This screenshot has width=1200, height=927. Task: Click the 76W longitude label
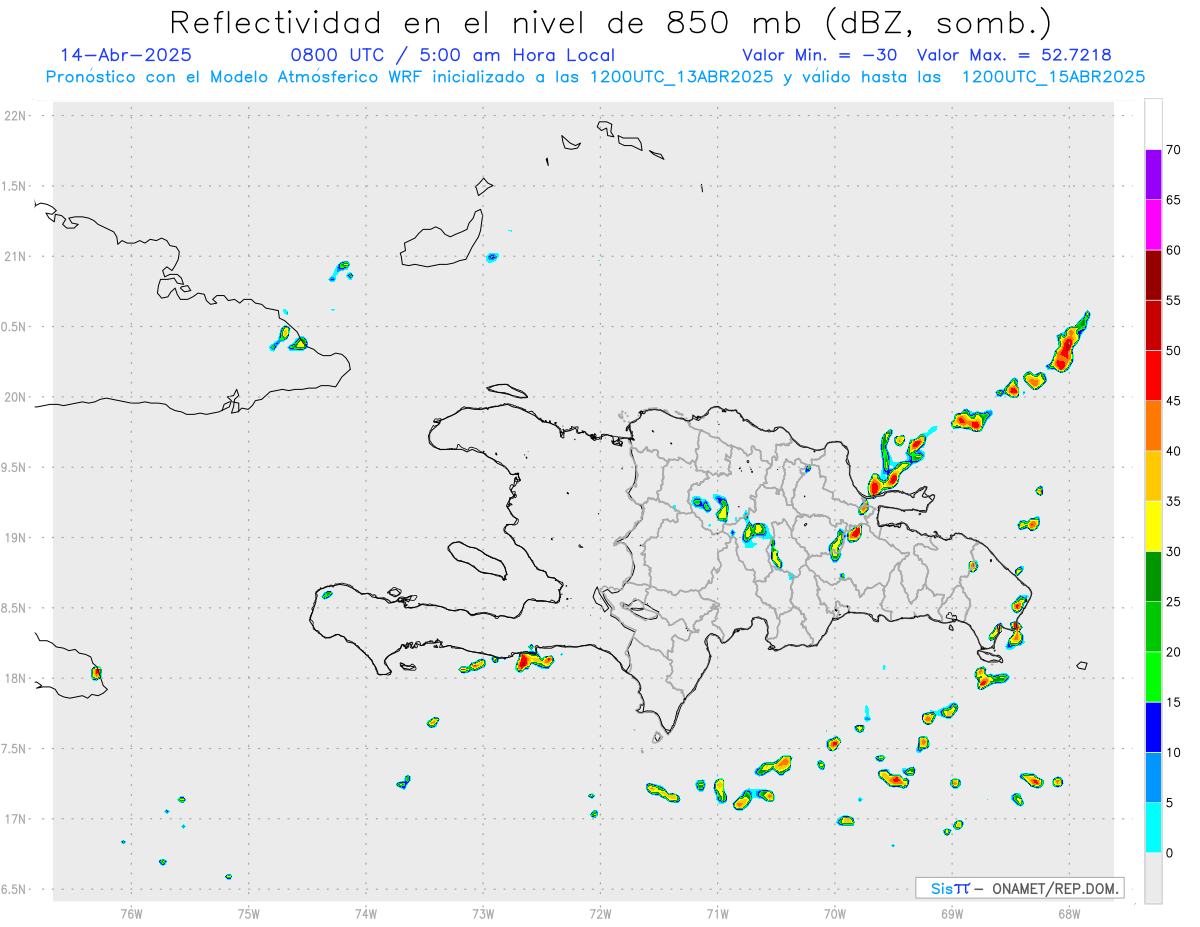[x=131, y=913]
